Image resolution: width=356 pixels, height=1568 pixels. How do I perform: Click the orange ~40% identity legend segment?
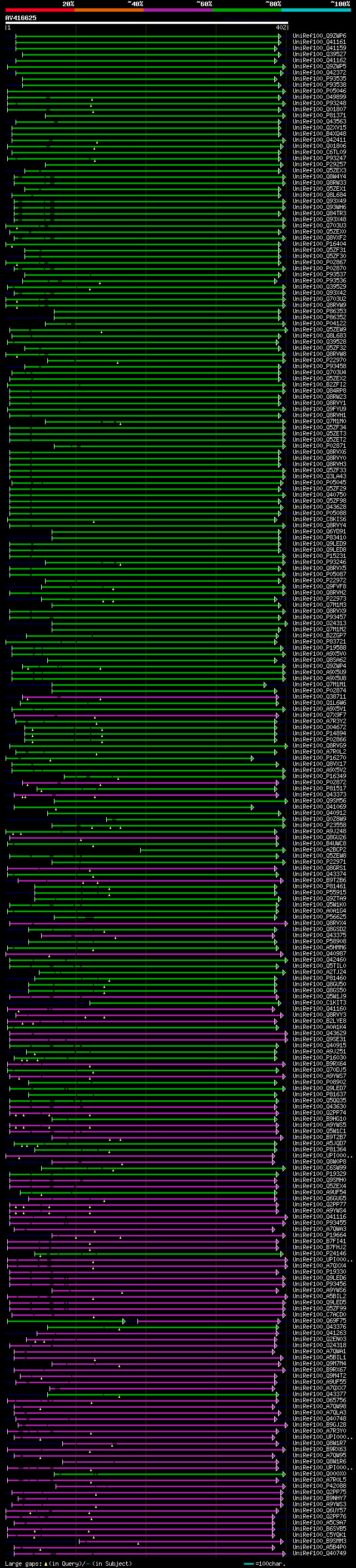(109, 10)
